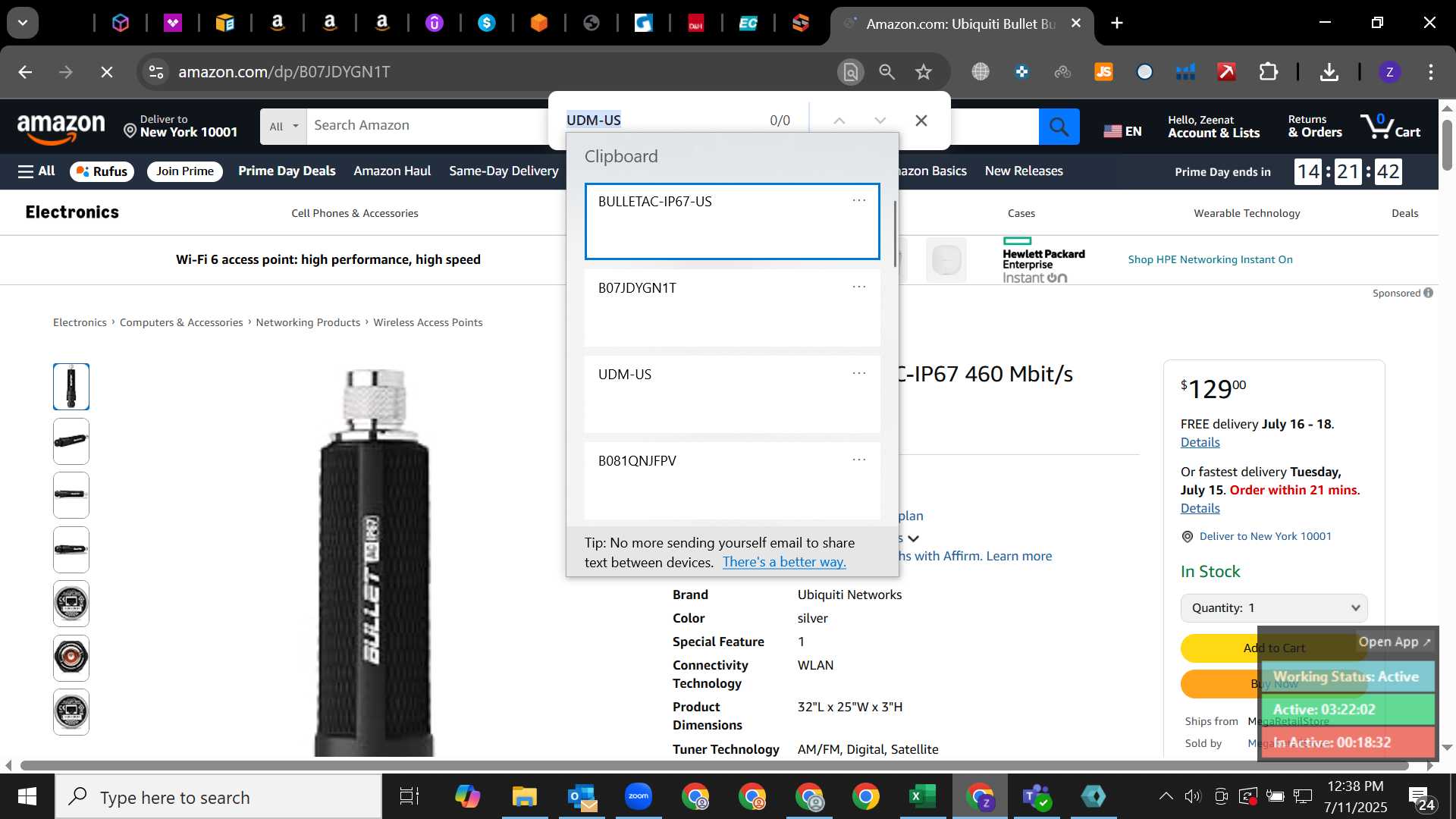Image resolution: width=1456 pixels, height=819 pixels.
Task: Select first product thumbnail
Action: [x=71, y=387]
